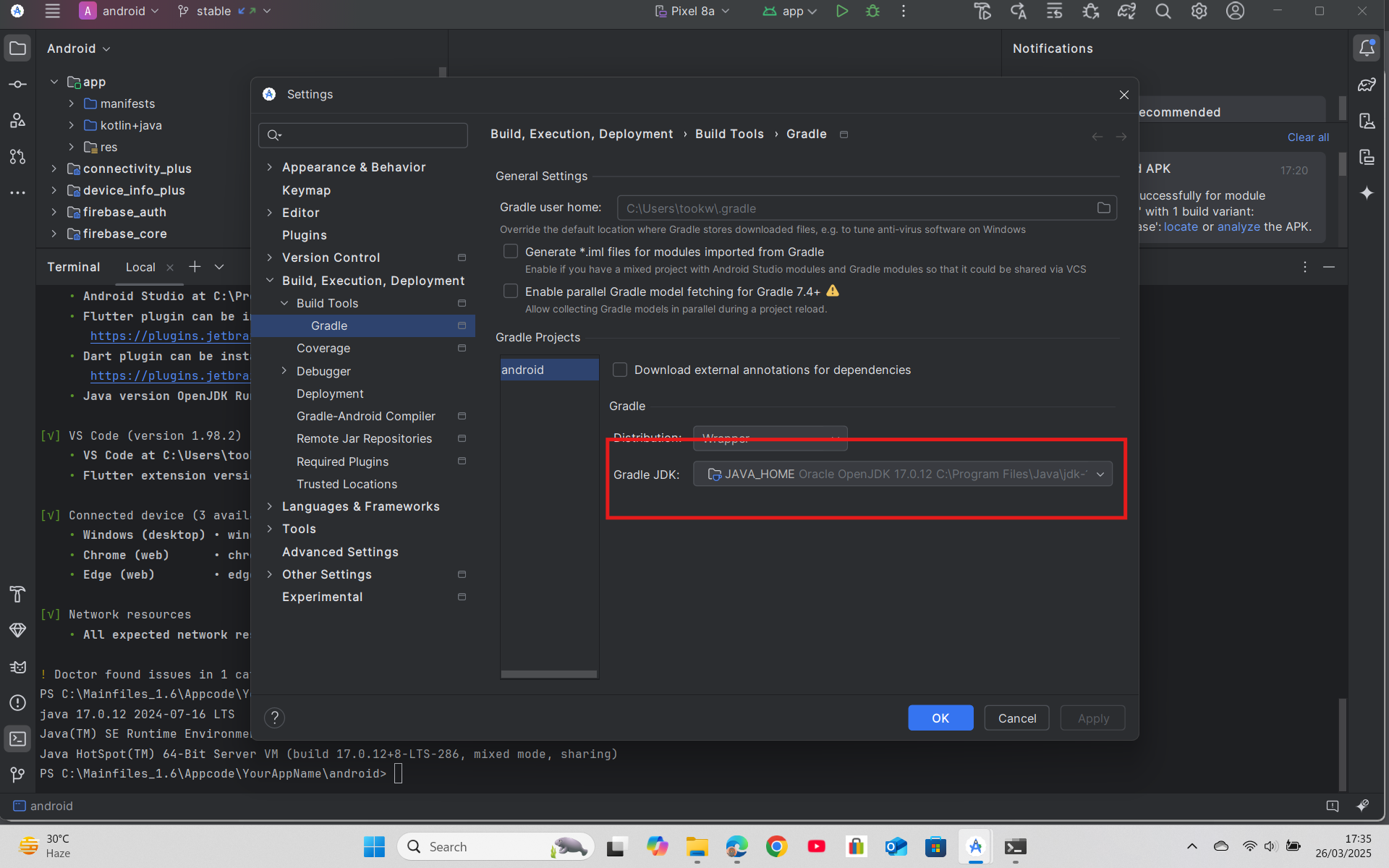Open Microsoft Store from the taskbar
Image resolution: width=1389 pixels, height=868 pixels.
click(935, 846)
